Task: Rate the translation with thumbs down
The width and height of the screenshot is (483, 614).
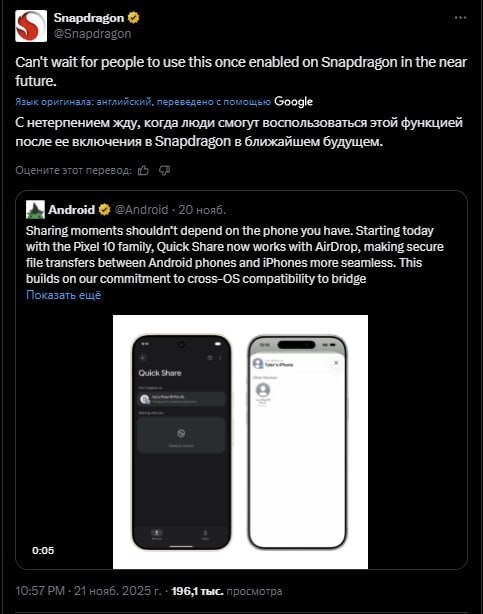Action: pyautogui.click(x=165, y=170)
